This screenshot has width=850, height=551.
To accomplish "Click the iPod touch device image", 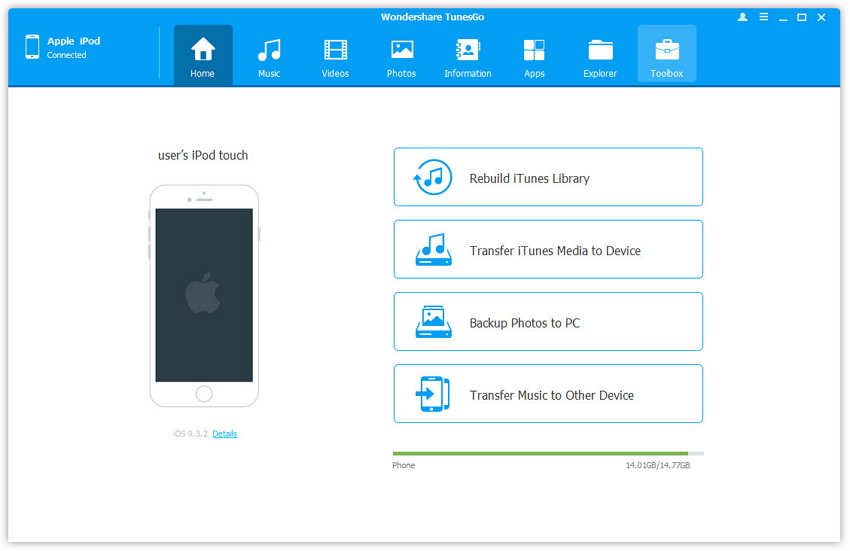I will 204,295.
